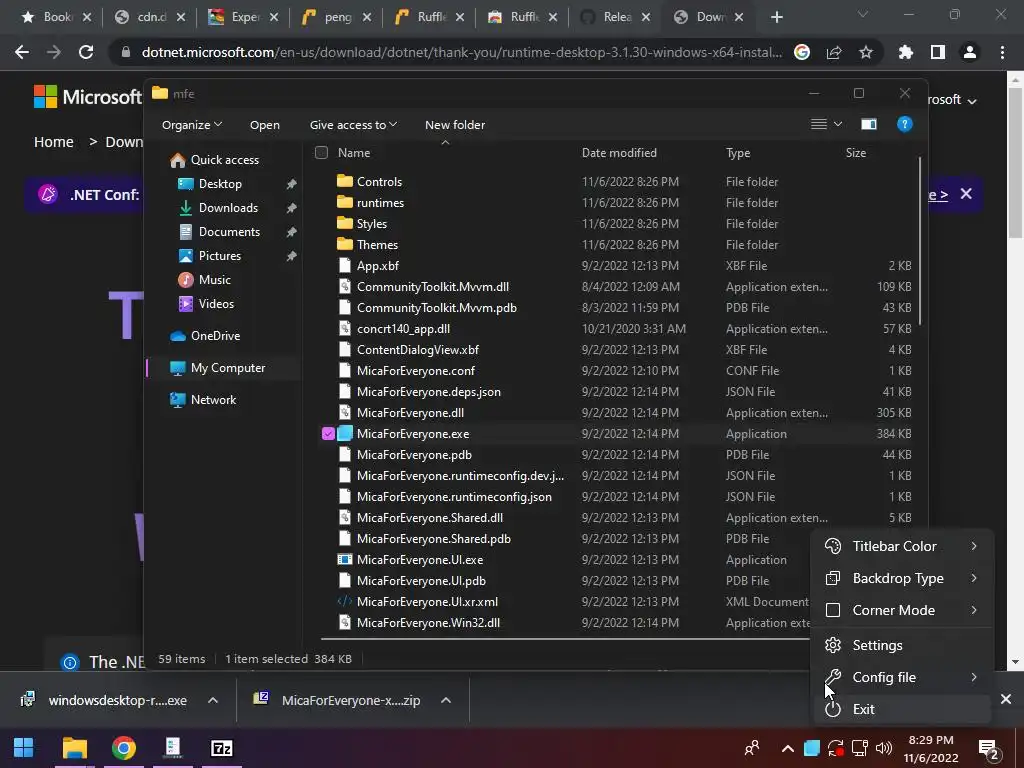Expand the Config file chevron arrow
The height and width of the screenshot is (768, 1024).
(x=974, y=677)
